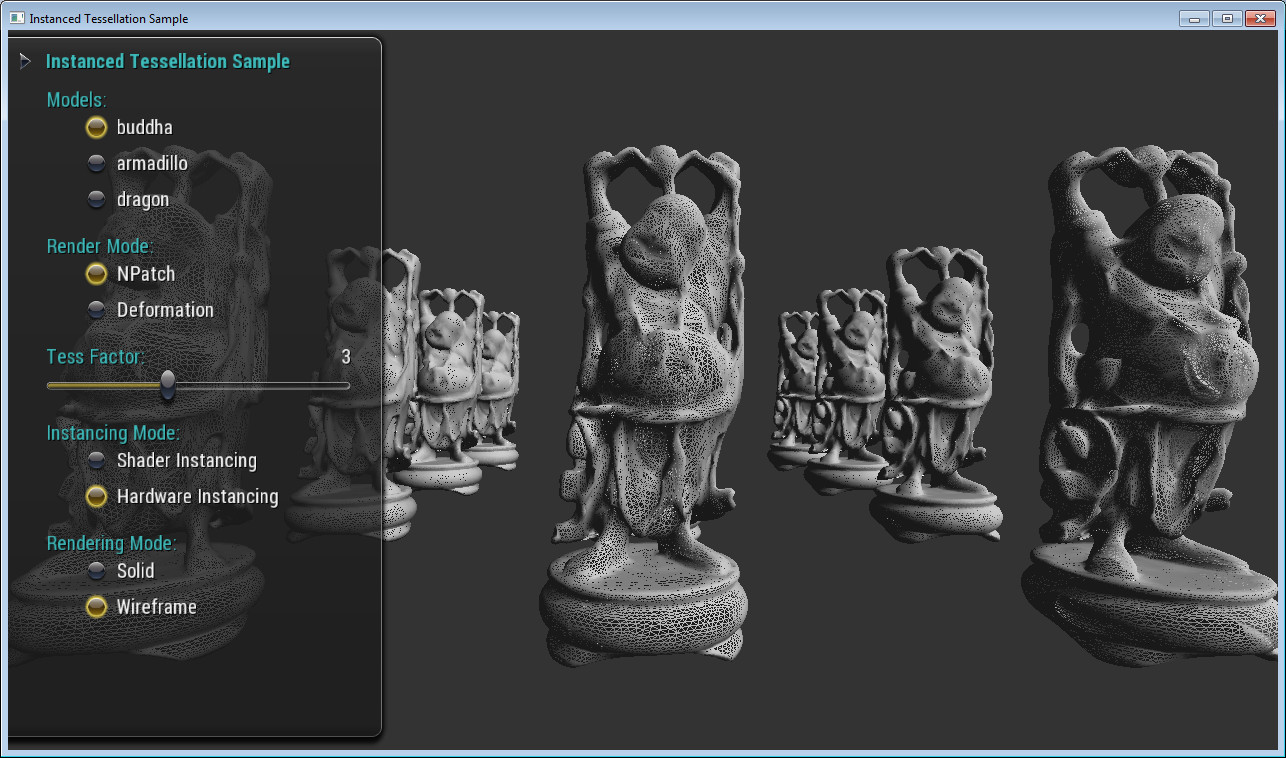Maximize the Instanced Tessellation Sample window
The width and height of the screenshot is (1286, 758).
pyautogui.click(x=1226, y=18)
